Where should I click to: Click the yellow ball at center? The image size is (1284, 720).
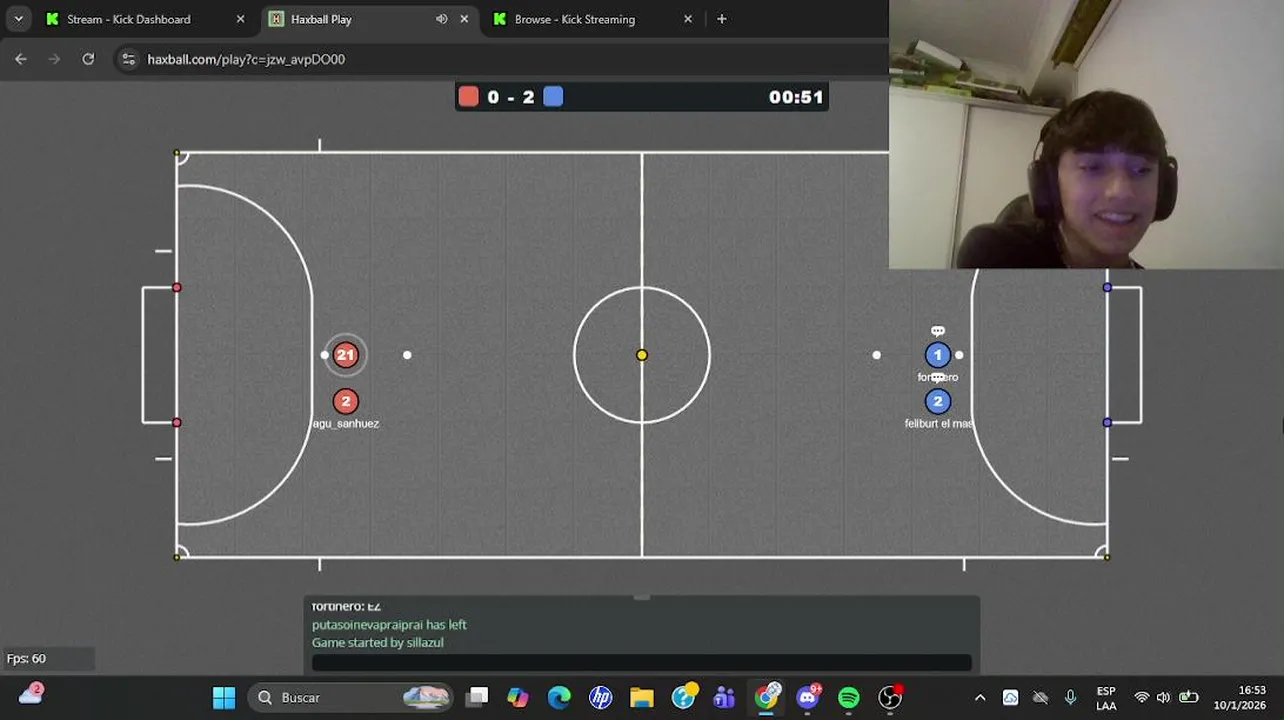click(x=642, y=355)
